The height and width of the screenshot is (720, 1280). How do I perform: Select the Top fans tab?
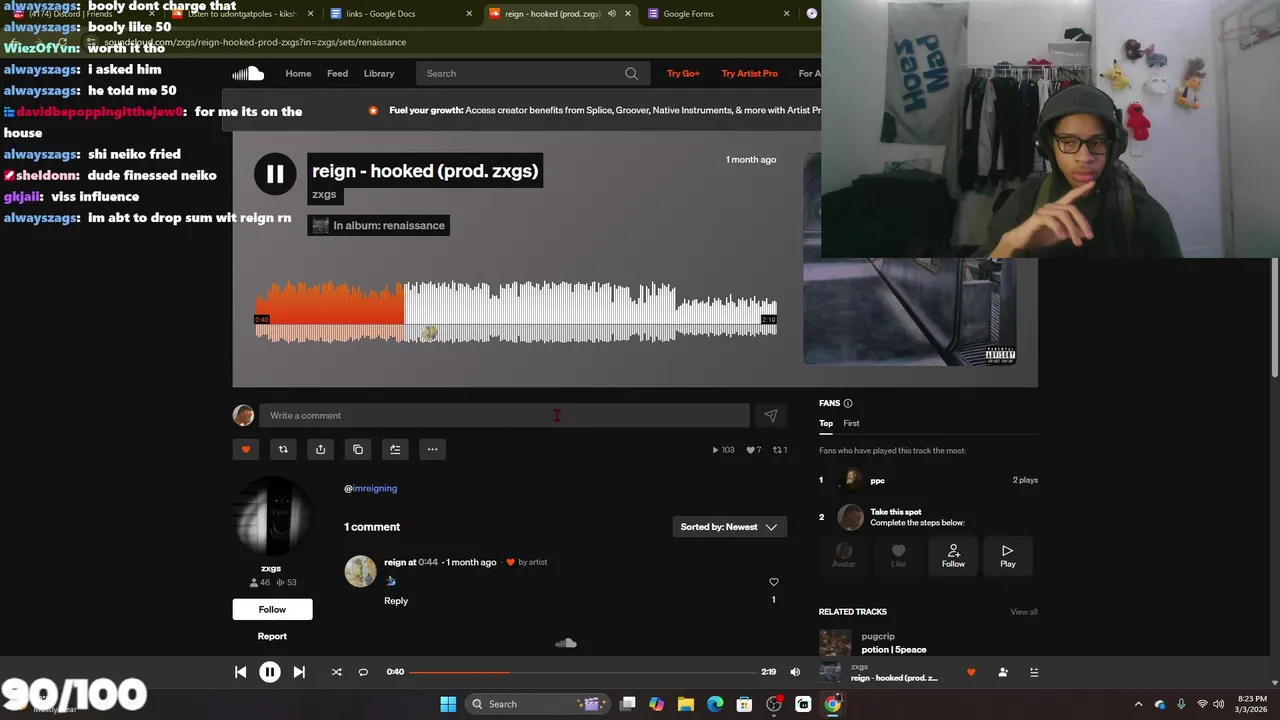coord(826,423)
